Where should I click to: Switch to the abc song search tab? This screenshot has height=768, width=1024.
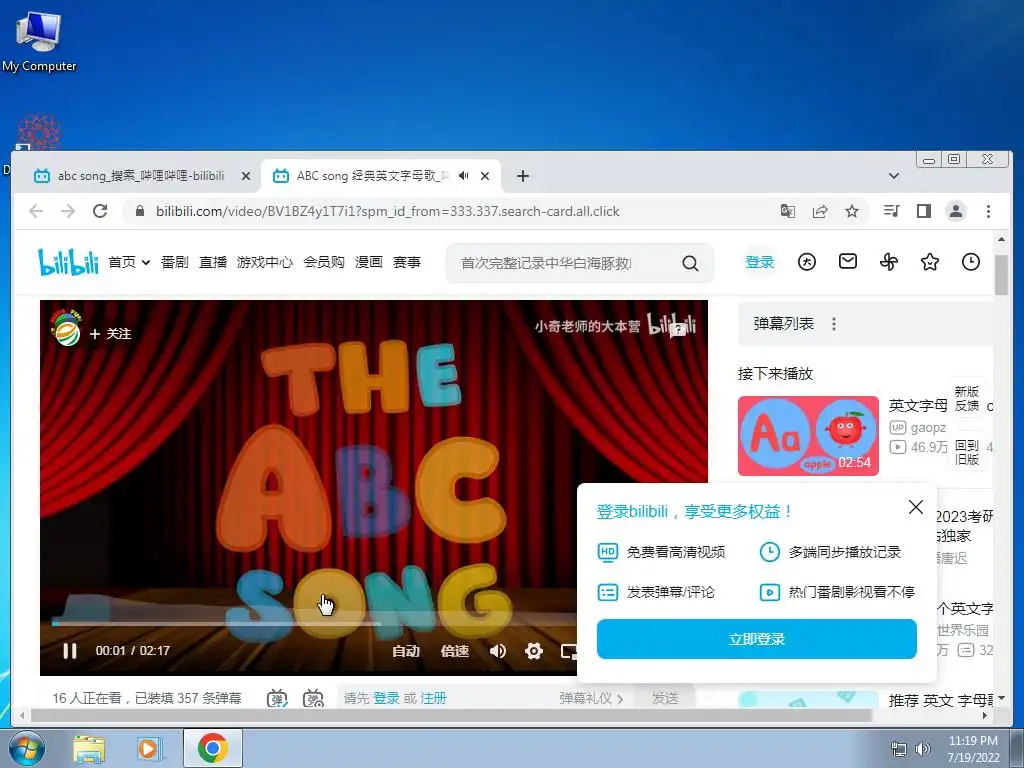pyautogui.click(x=140, y=176)
